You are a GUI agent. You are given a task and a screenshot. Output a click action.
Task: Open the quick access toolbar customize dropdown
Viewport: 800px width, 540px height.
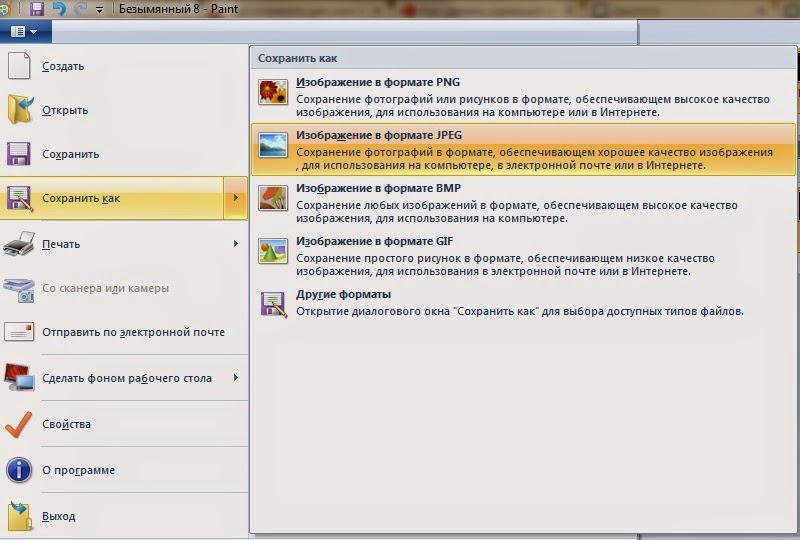[x=99, y=10]
